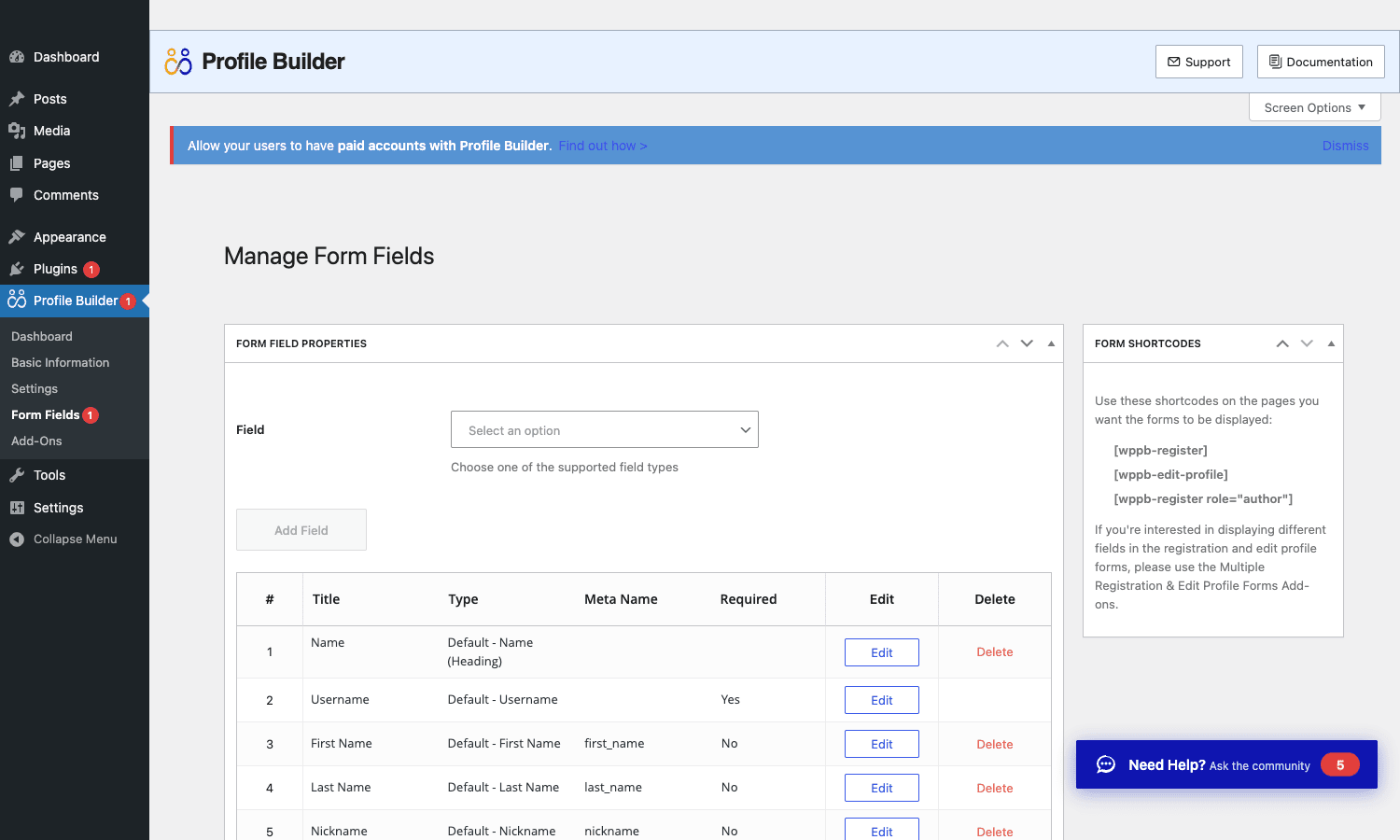Click the Pages icon in sidebar
The width and height of the screenshot is (1400, 840).
tap(17, 163)
